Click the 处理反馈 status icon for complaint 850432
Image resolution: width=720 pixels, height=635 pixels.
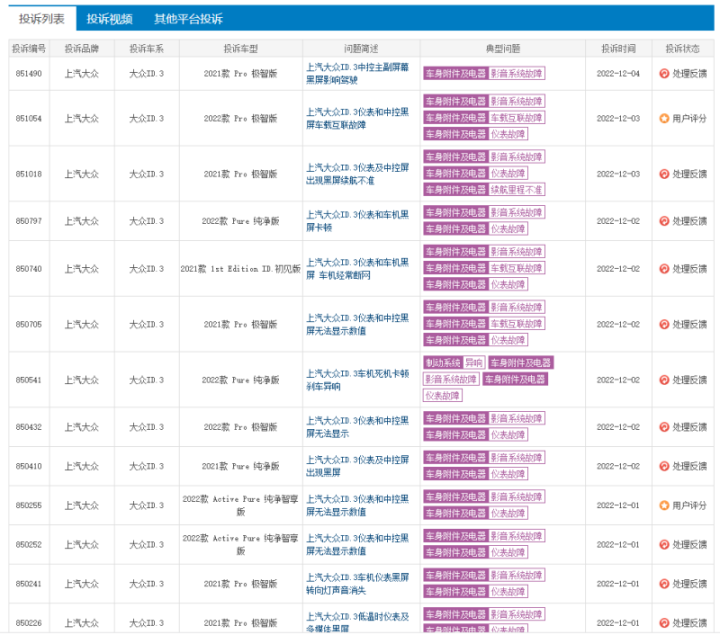point(664,427)
